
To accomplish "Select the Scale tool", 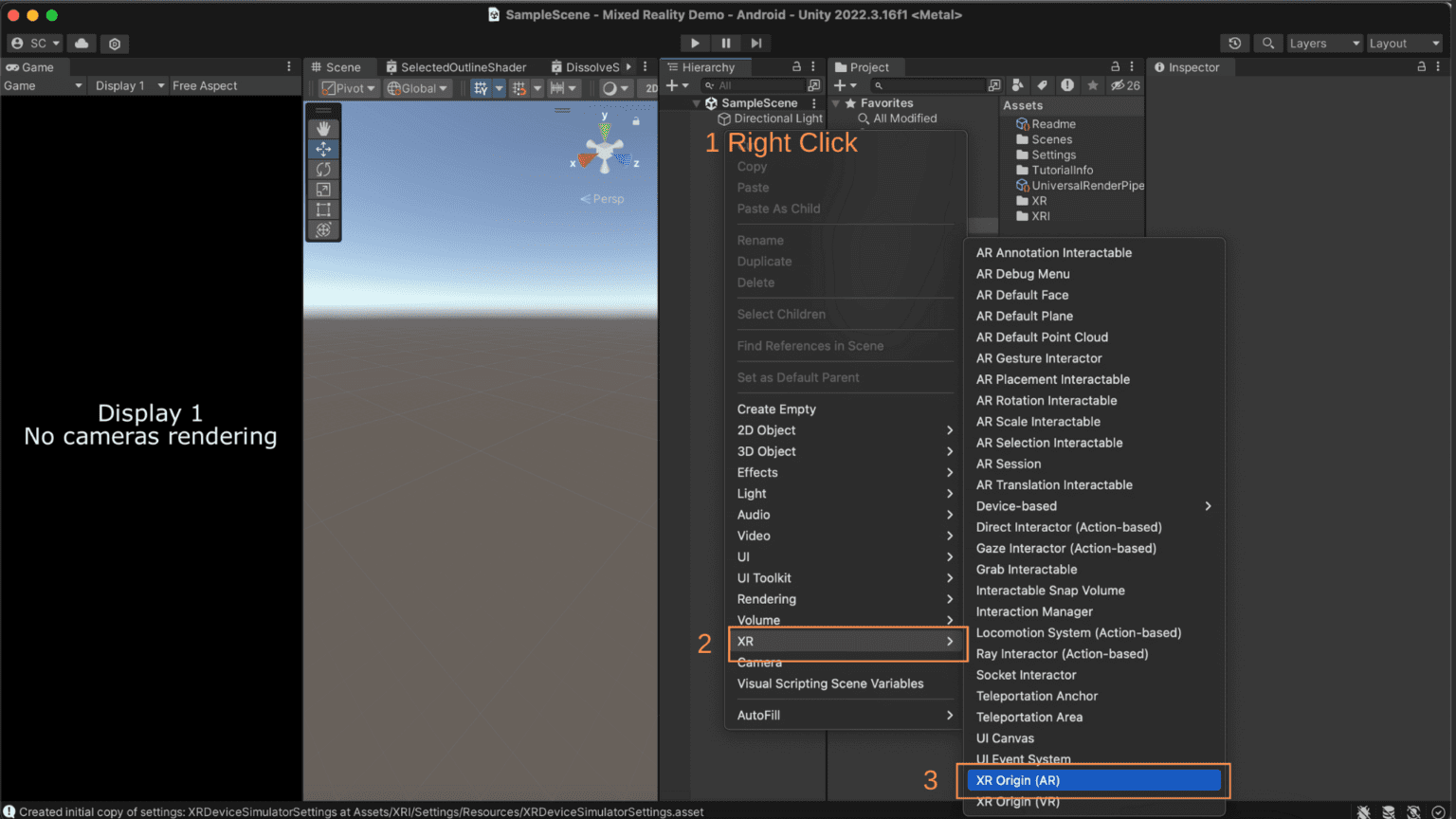I will point(323,189).
